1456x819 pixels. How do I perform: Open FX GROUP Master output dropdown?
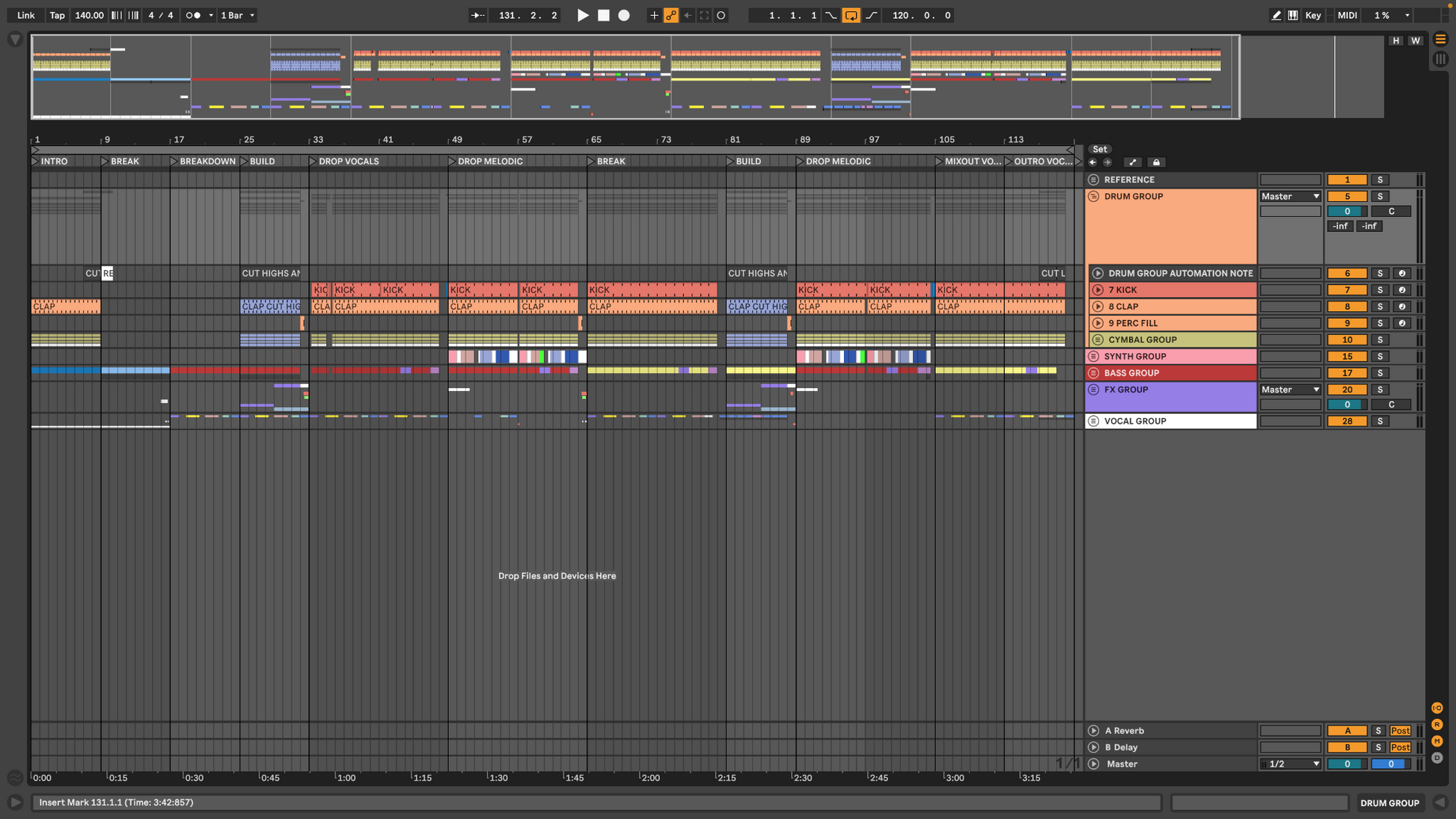1290,390
